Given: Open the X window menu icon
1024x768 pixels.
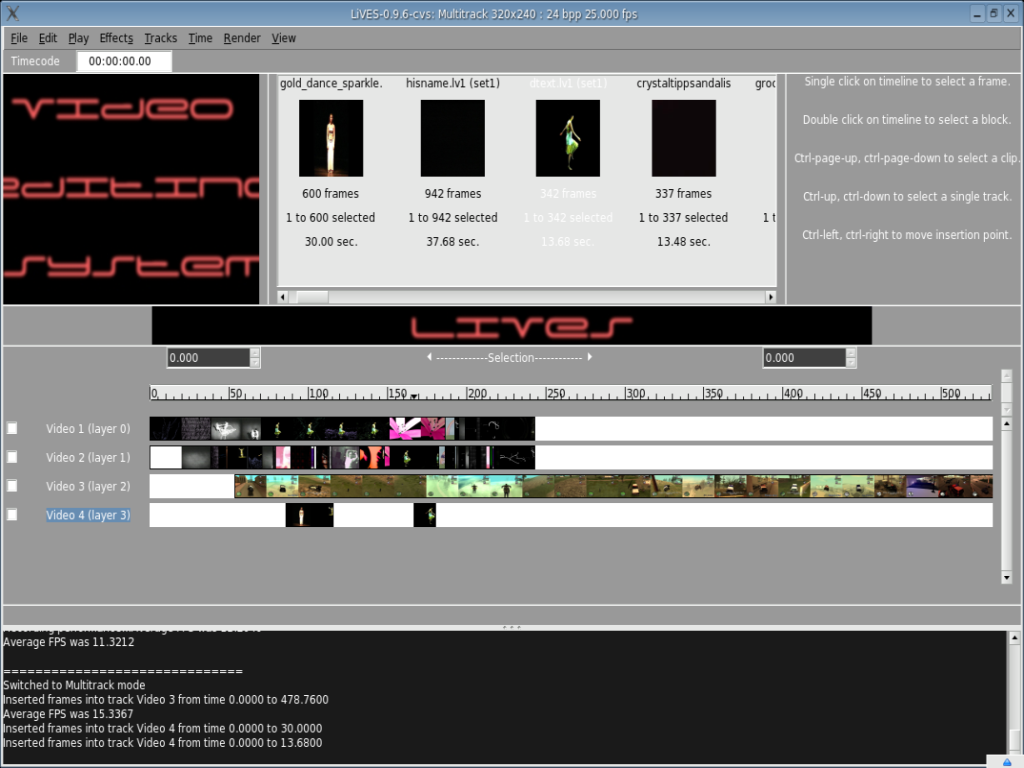Looking at the screenshot, I should coord(12,13).
